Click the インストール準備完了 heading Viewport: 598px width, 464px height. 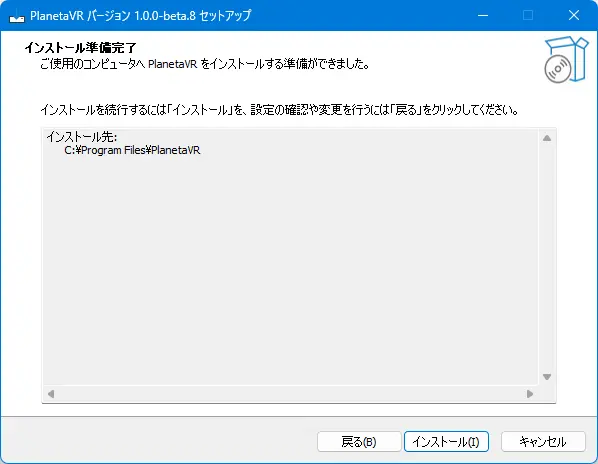pyautogui.click(x=80, y=48)
